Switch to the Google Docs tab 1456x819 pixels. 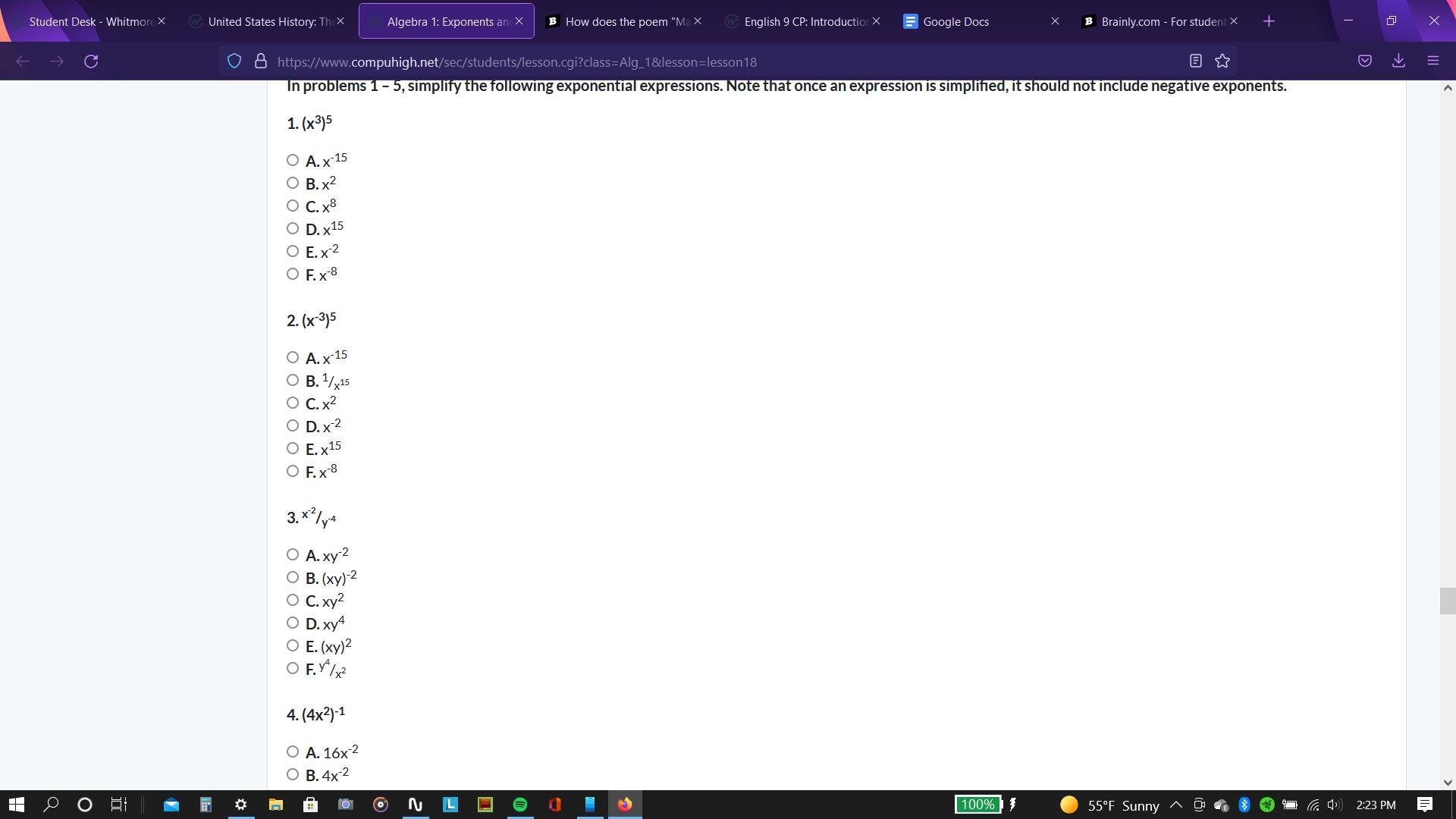point(955,21)
